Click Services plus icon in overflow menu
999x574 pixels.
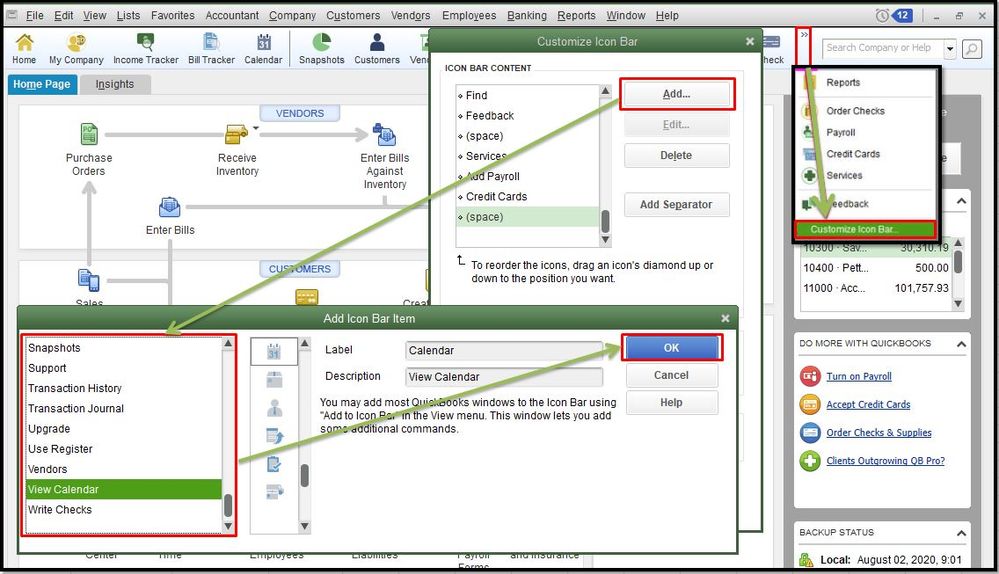click(810, 175)
